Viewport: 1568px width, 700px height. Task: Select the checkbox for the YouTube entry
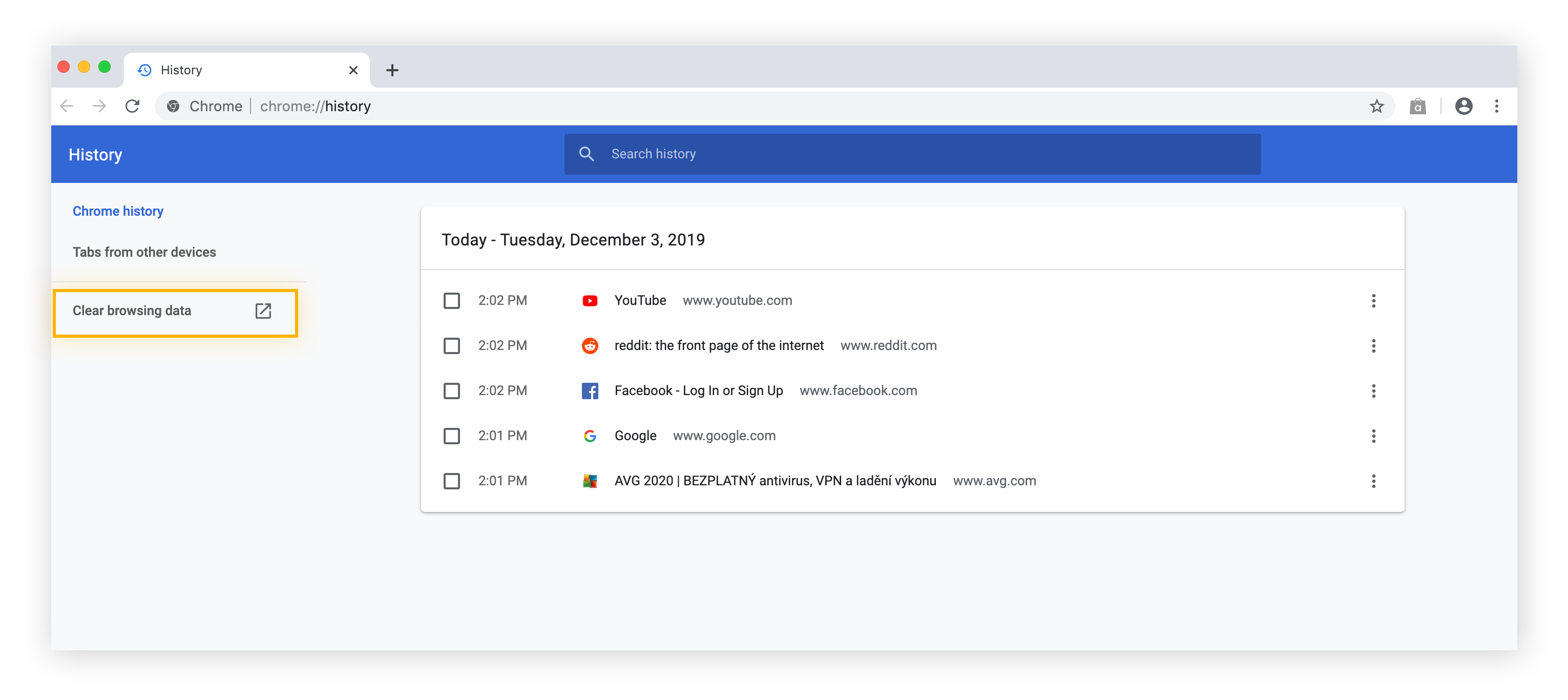[452, 300]
